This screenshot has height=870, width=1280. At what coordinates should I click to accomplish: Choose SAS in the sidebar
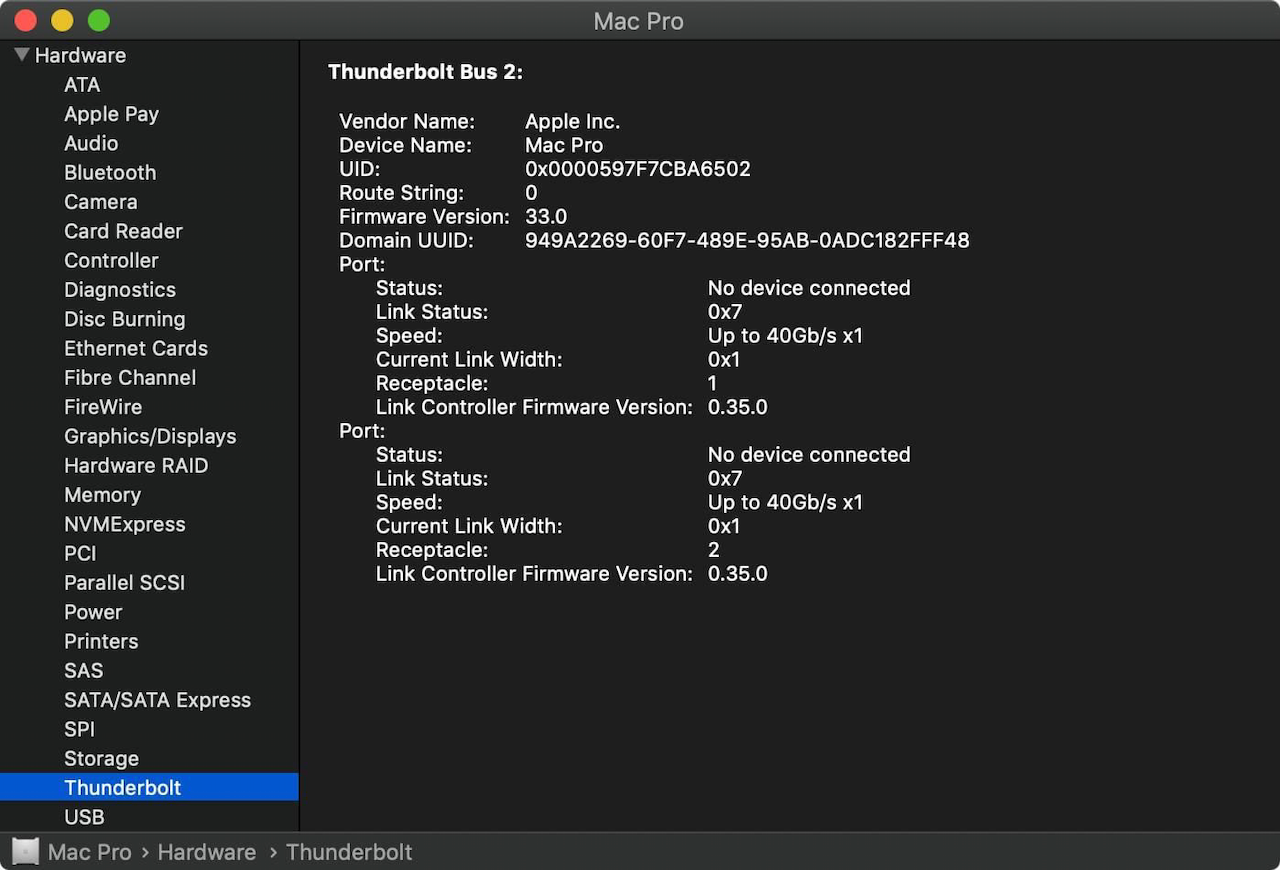click(83, 670)
